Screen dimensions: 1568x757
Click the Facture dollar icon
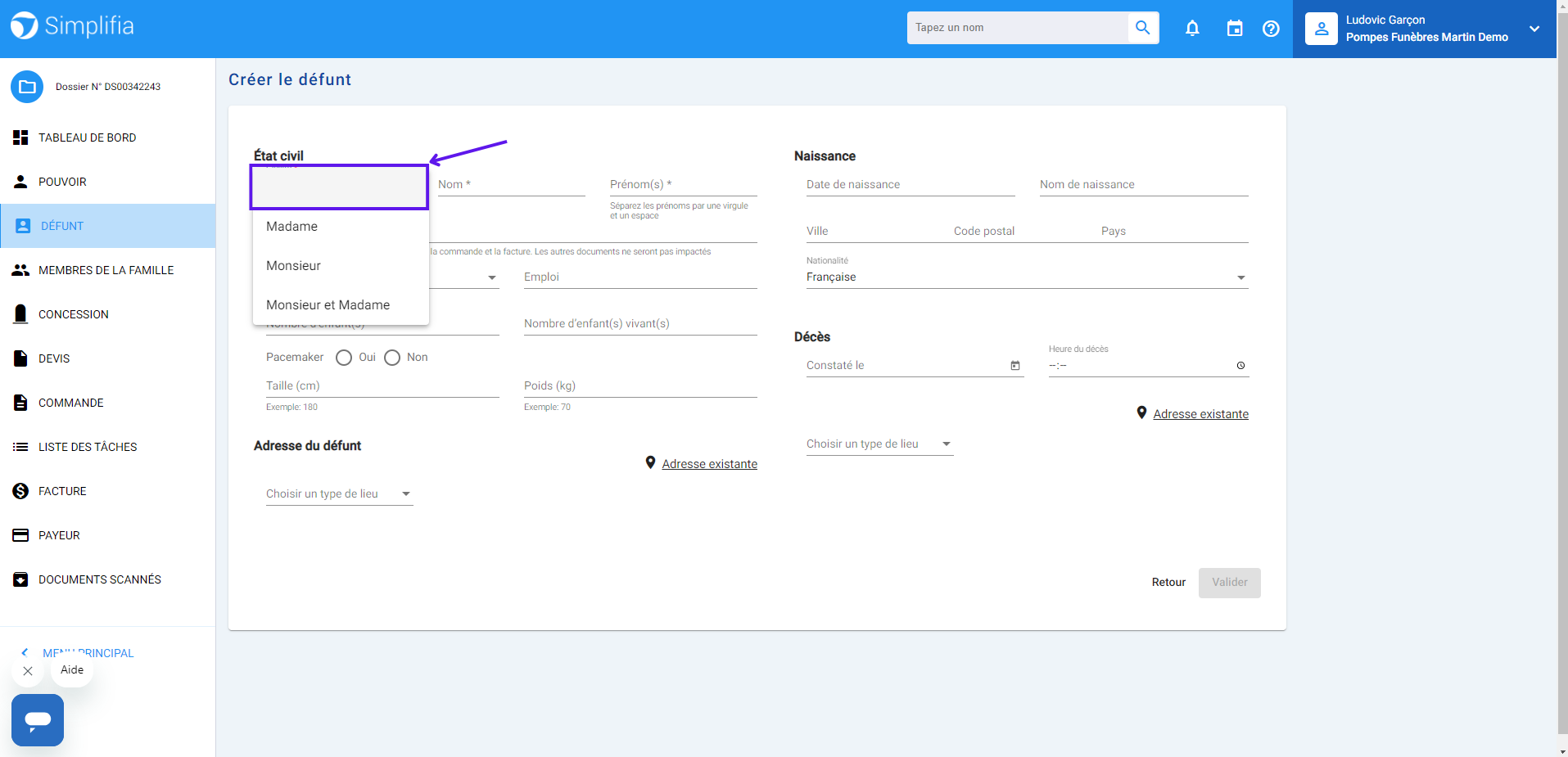tap(20, 491)
